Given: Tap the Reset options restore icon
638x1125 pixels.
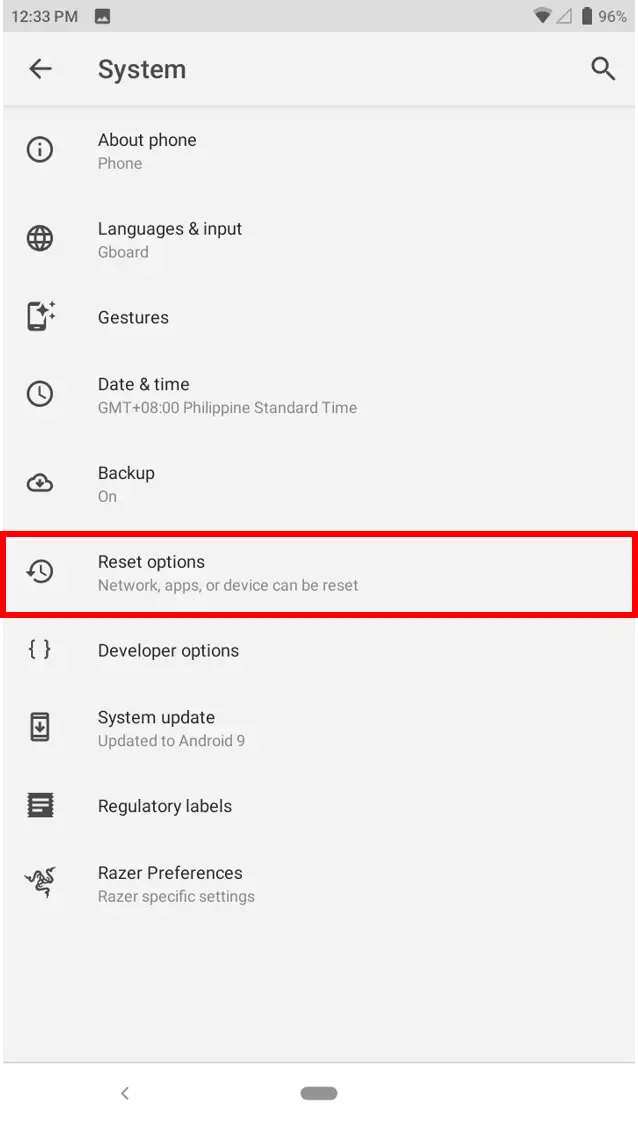Looking at the screenshot, I should coord(40,572).
